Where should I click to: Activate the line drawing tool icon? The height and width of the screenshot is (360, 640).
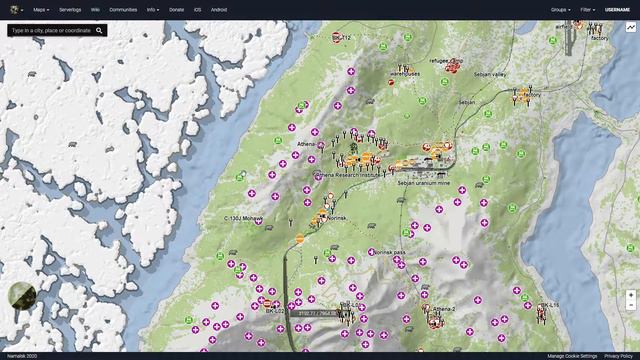click(631, 28)
